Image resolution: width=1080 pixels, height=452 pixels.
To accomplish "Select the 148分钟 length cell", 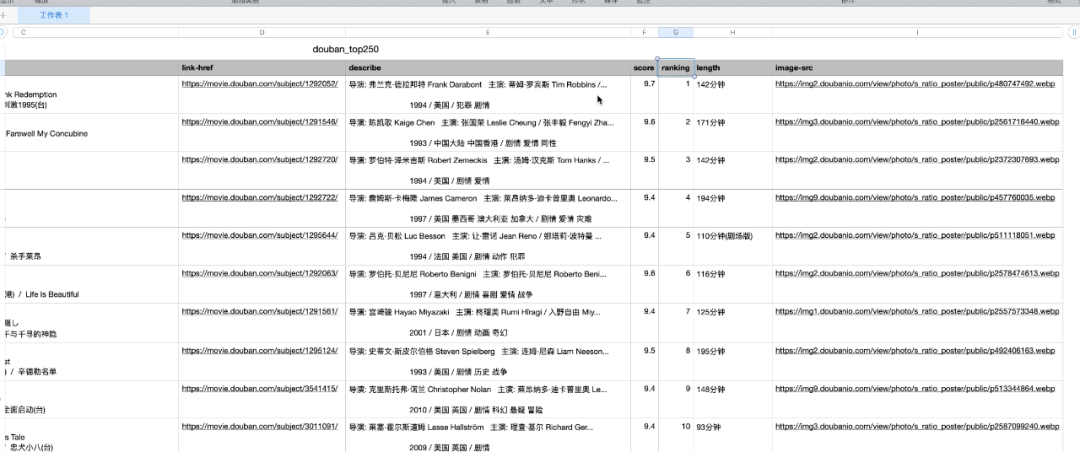I will click(x=733, y=399).
